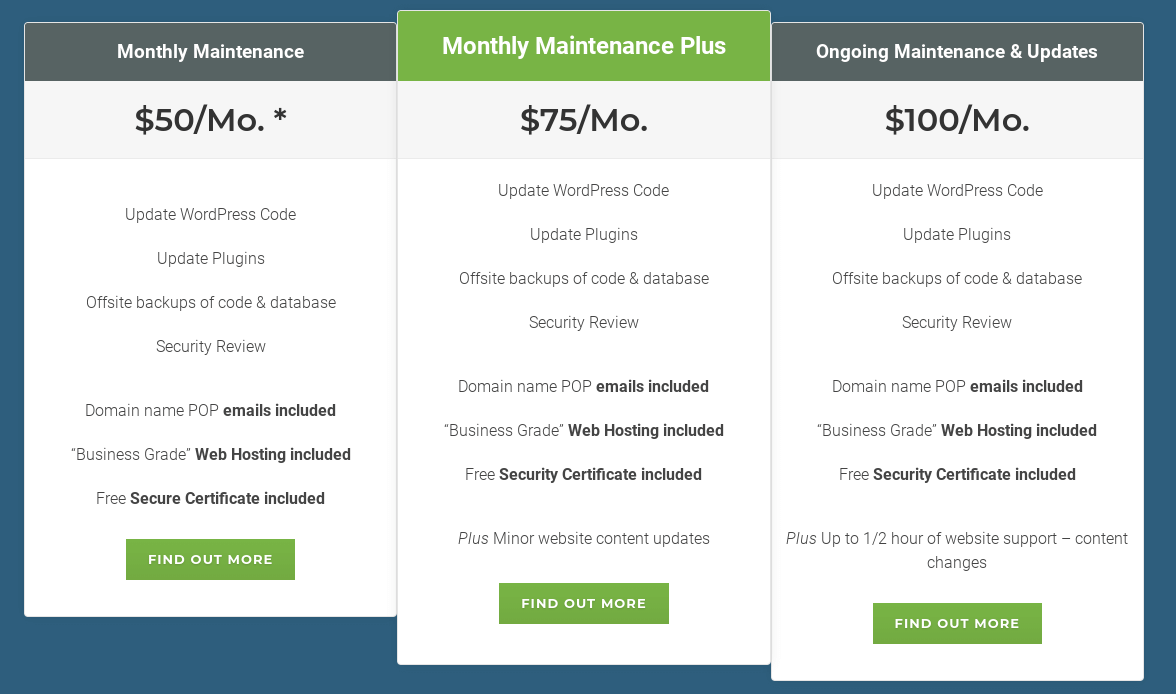Click Offsite backups line in $100 plan
Viewport: 1176px width, 694px height.
(957, 278)
